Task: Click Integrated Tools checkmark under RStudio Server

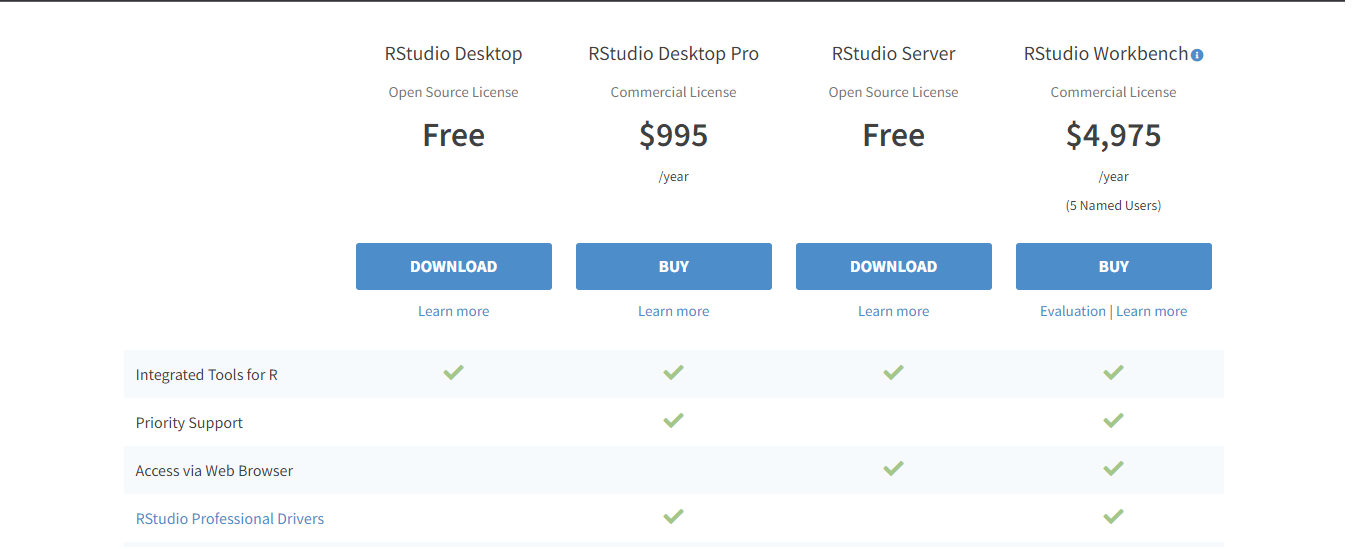Action: [893, 372]
